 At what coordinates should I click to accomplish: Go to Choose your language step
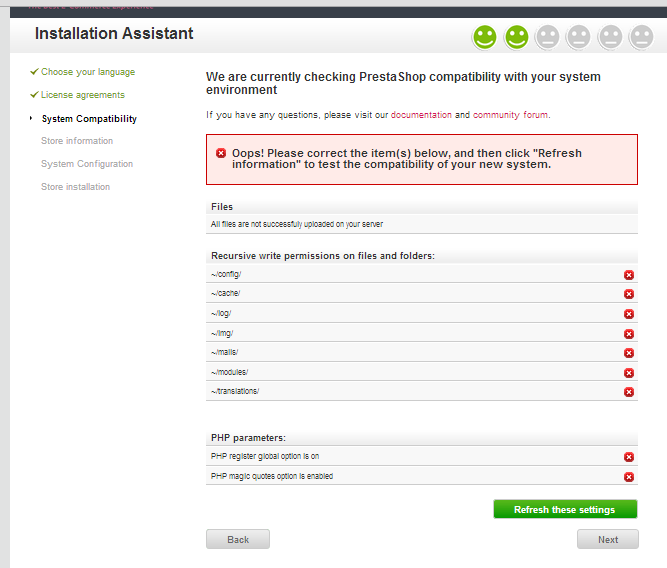pos(88,72)
